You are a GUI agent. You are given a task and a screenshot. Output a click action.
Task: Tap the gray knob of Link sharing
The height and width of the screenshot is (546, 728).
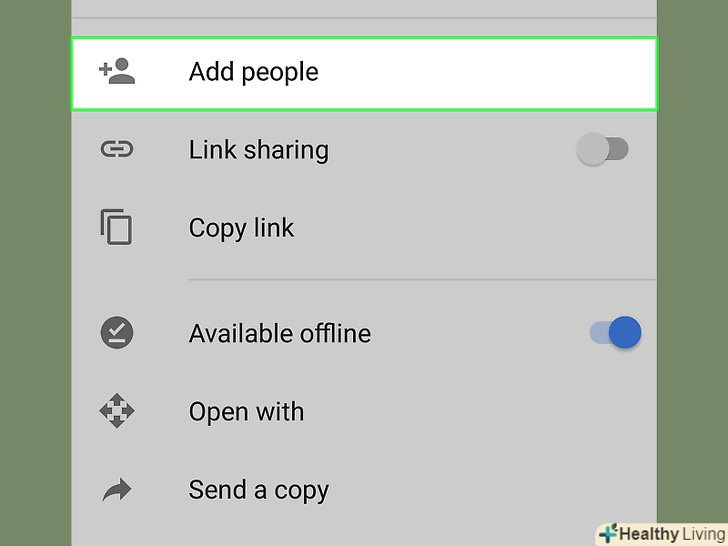[x=593, y=149]
